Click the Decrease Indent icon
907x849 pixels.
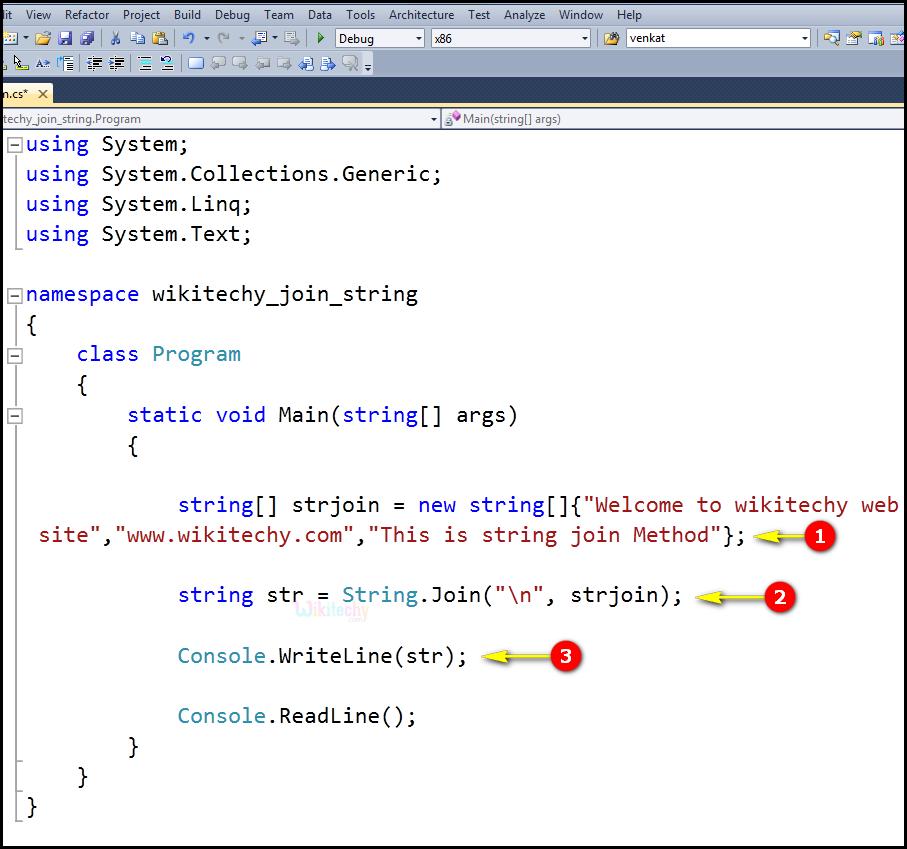pos(95,63)
